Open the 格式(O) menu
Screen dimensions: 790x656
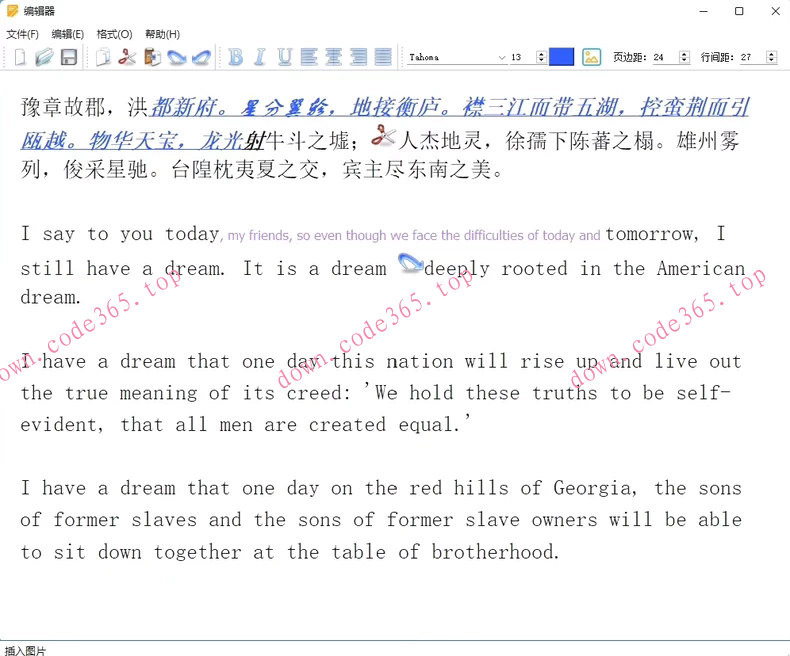[114, 34]
